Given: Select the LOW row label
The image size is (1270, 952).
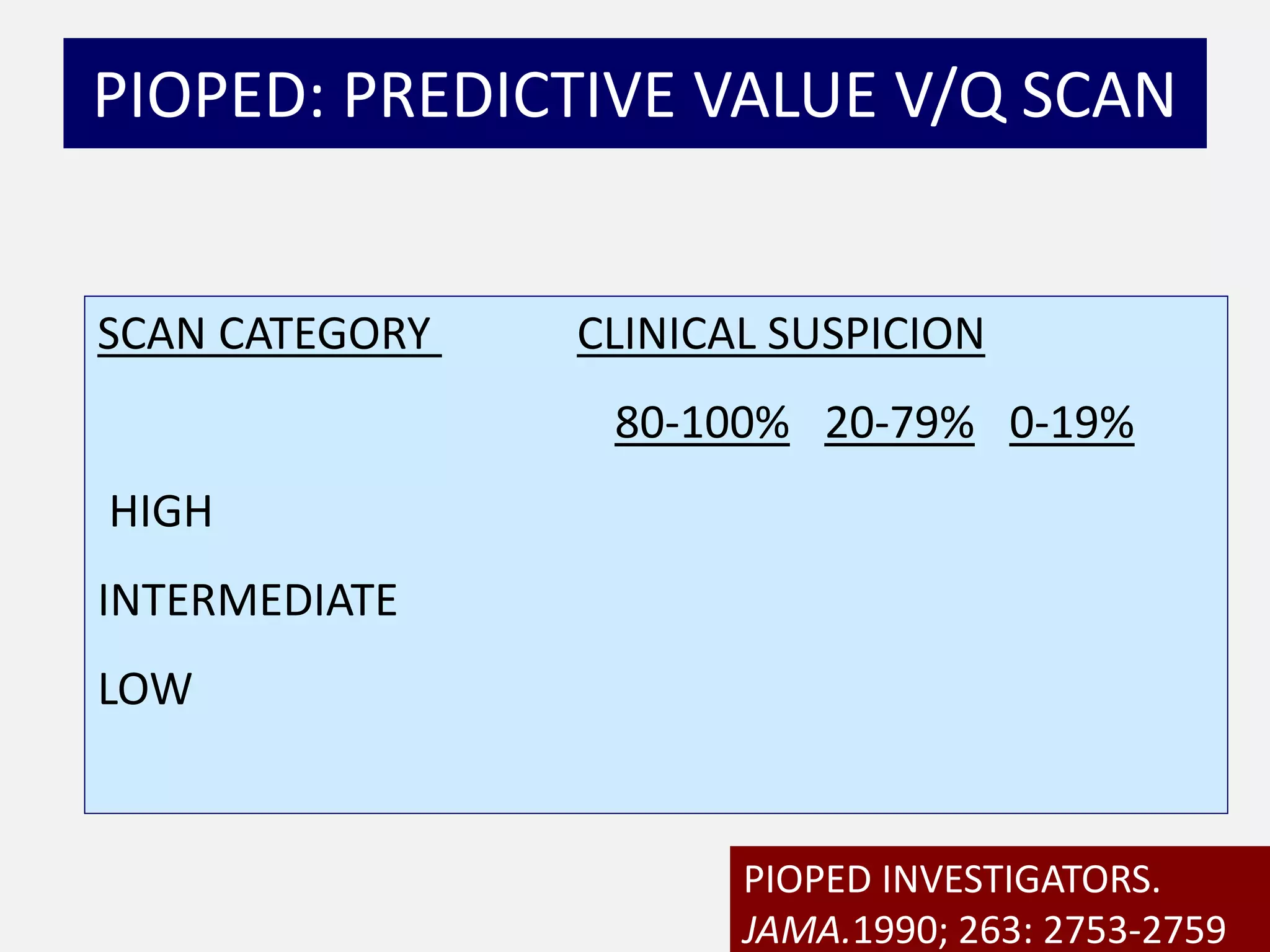Looking at the screenshot, I should 145,689.
